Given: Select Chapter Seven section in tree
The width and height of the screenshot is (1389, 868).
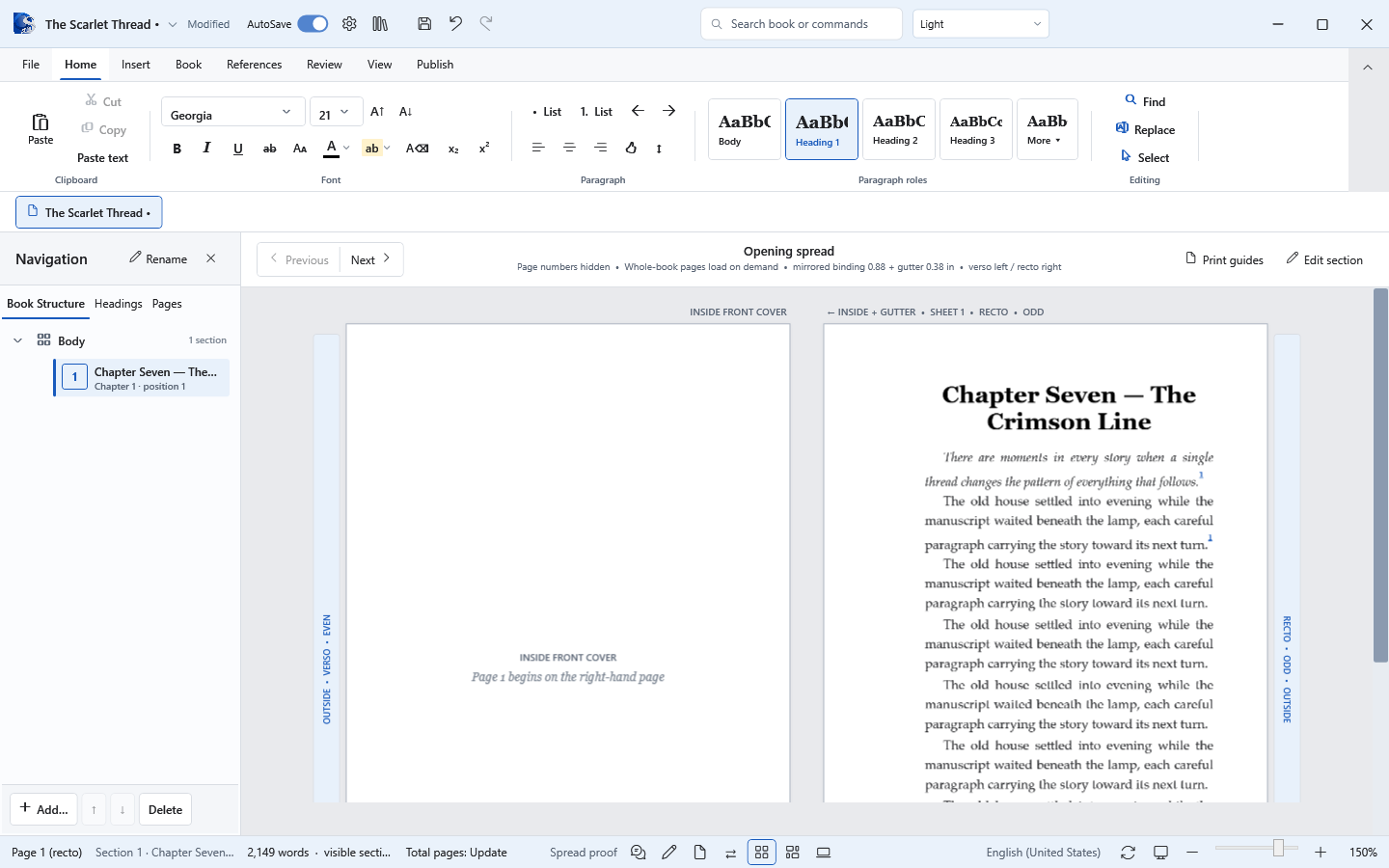Looking at the screenshot, I should tap(143, 378).
